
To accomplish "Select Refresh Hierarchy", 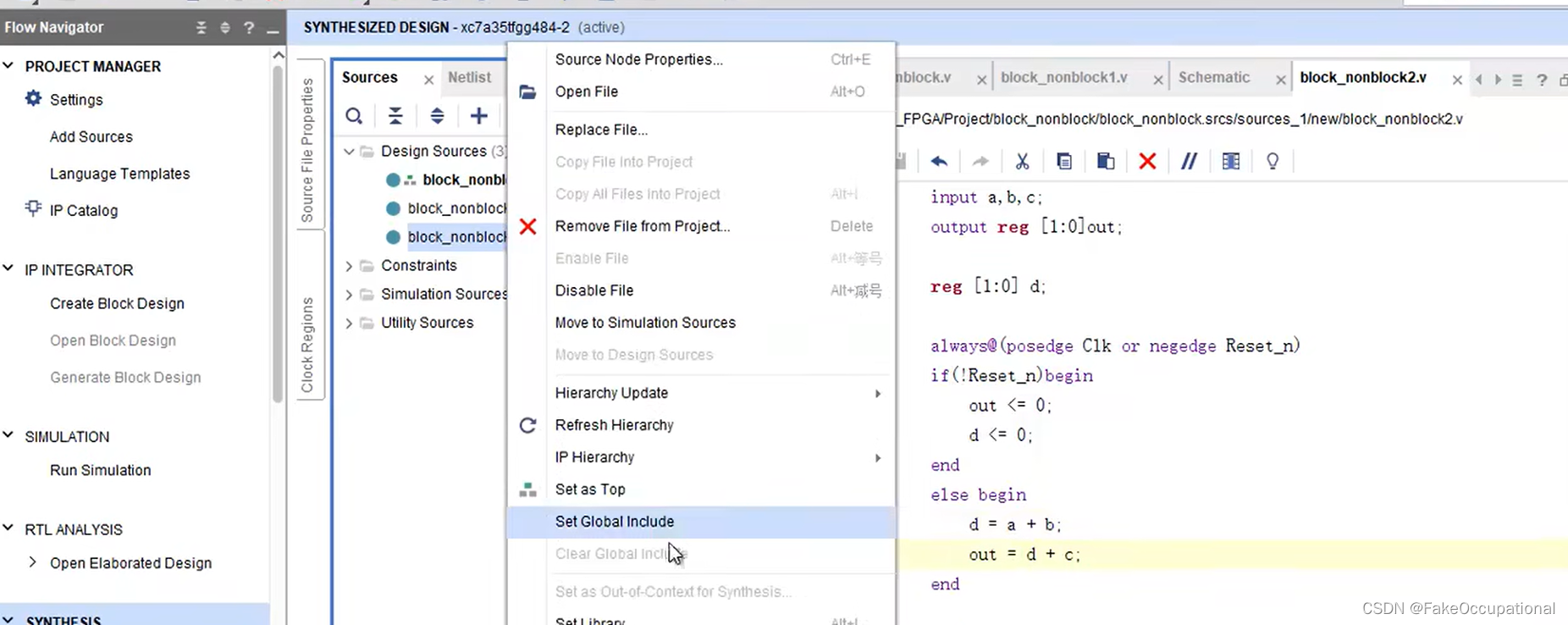I will pyautogui.click(x=700, y=425).
